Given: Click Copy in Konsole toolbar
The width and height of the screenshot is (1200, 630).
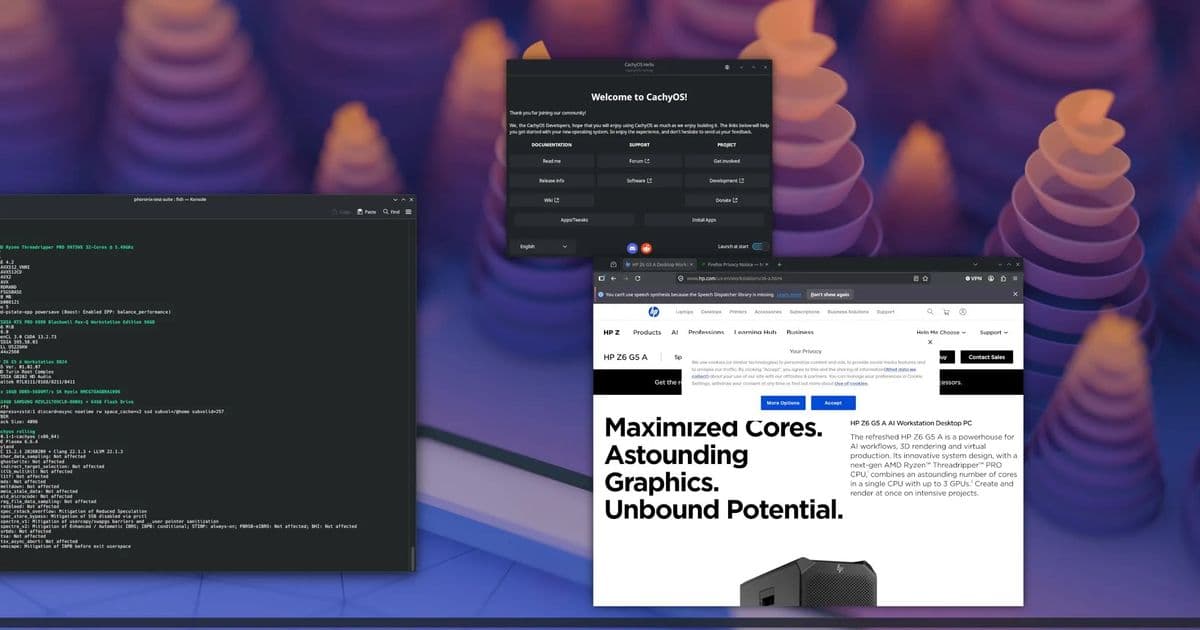Looking at the screenshot, I should [342, 212].
